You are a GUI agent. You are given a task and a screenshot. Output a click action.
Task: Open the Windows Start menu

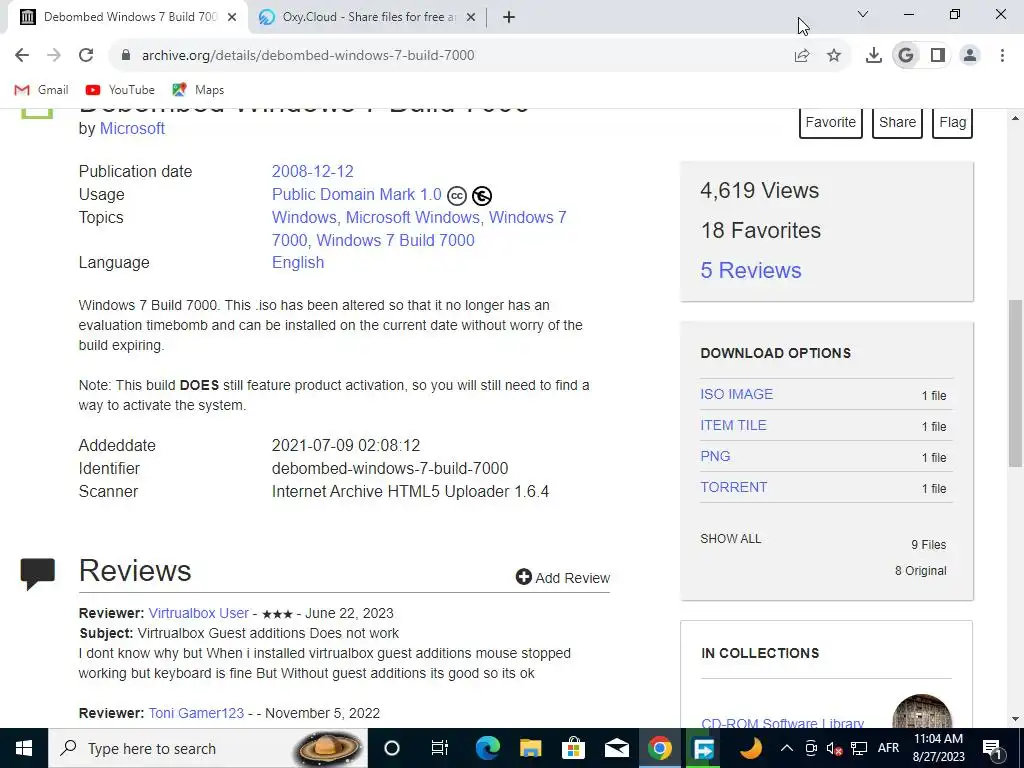(24, 748)
